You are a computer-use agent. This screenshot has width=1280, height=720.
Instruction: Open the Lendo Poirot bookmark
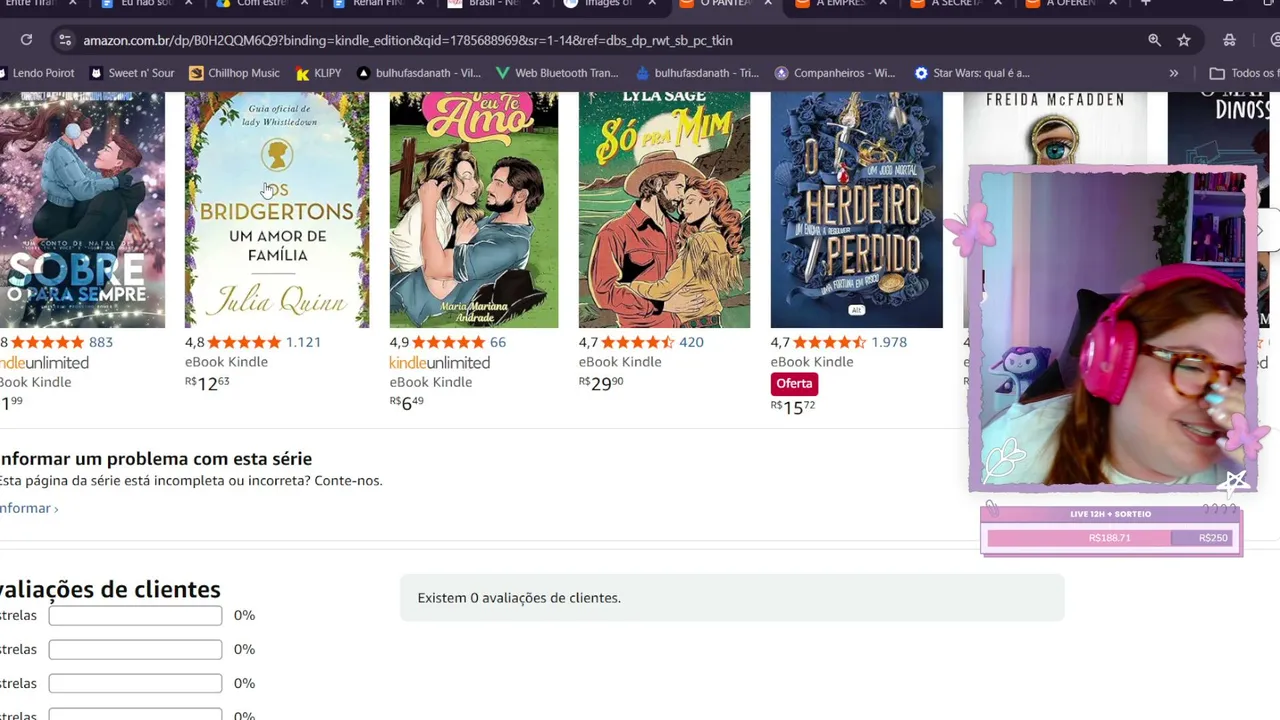click(x=38, y=73)
